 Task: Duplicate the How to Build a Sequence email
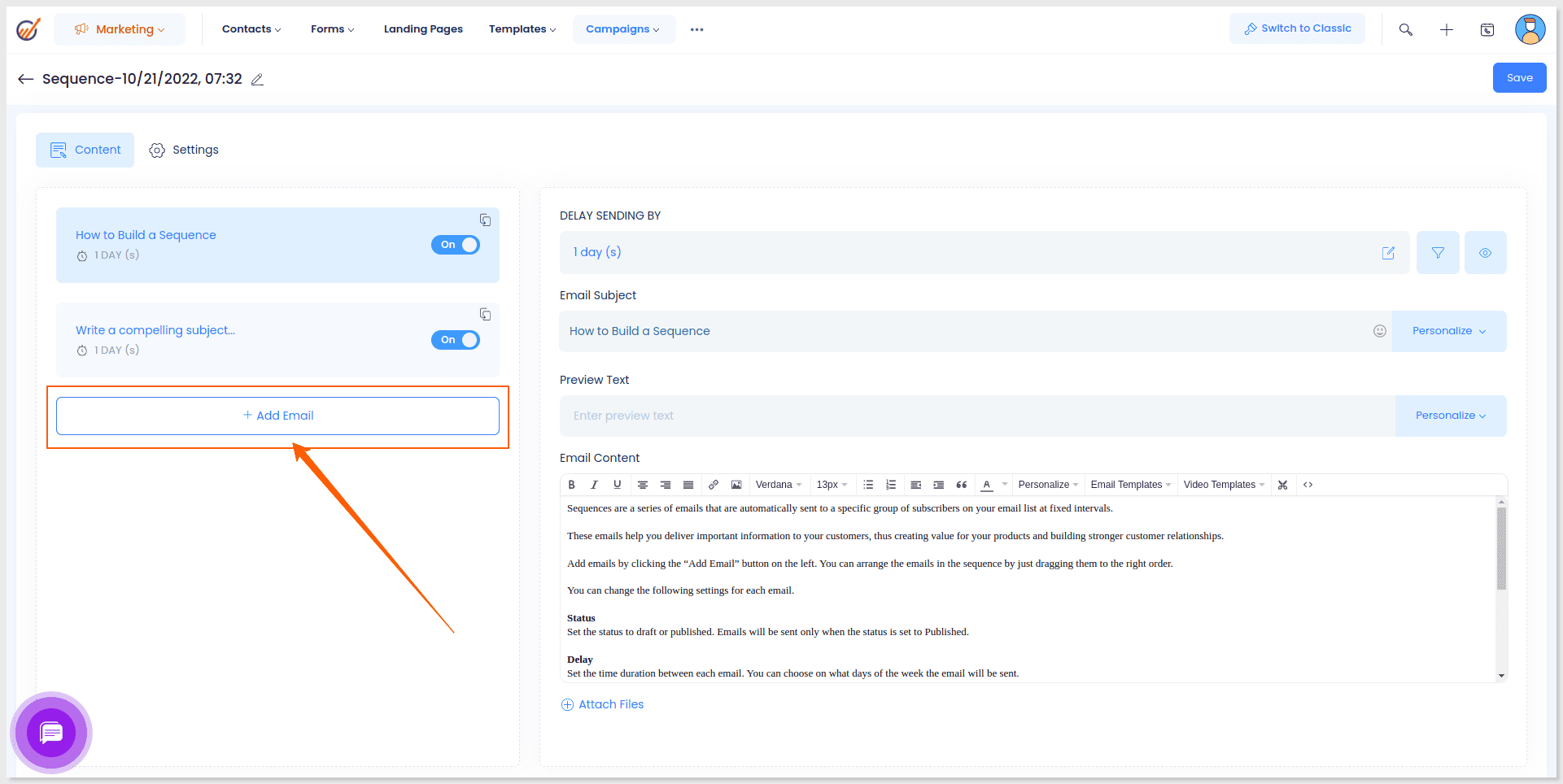tap(485, 220)
